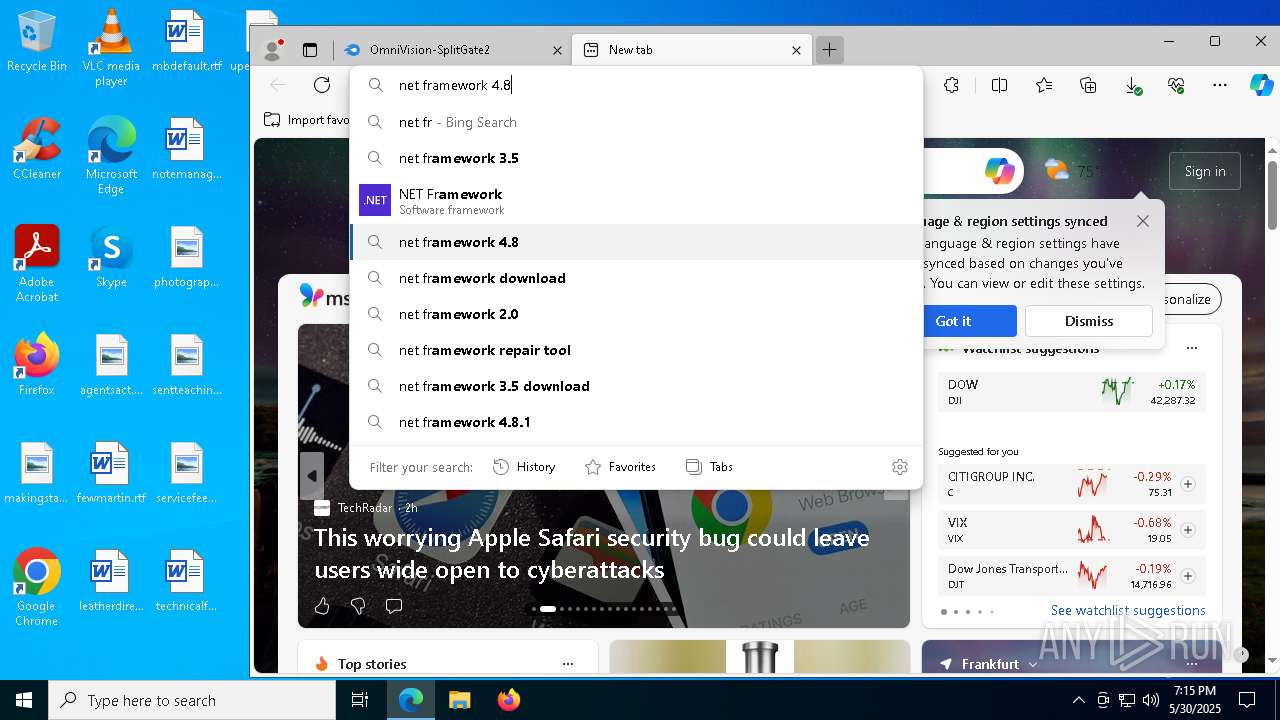Show hidden system tray icons
Viewport: 1280px width, 720px height.
(x=1078, y=700)
